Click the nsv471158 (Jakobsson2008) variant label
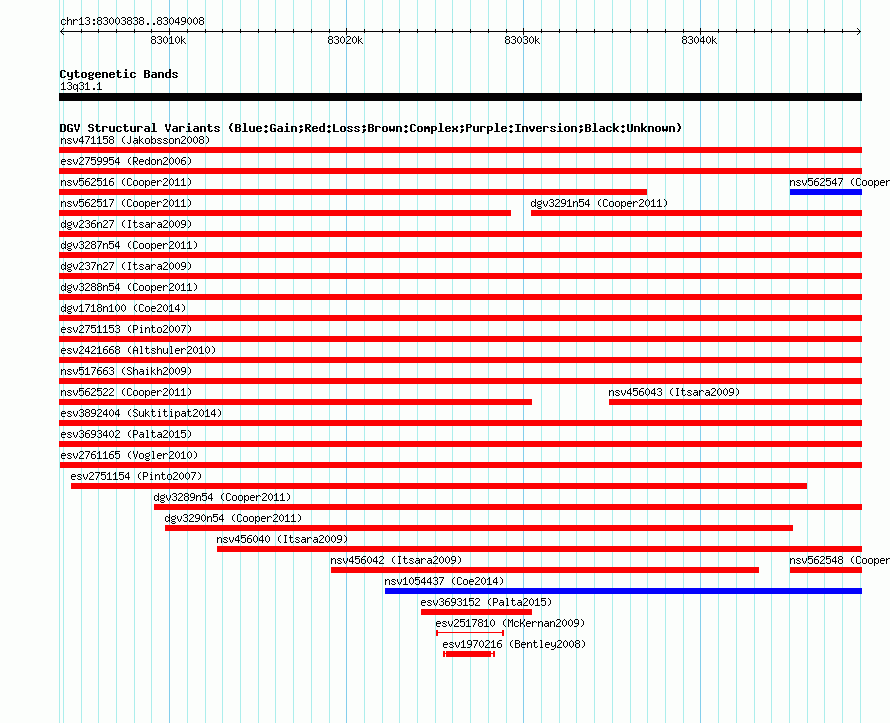890x723 pixels. point(135,140)
